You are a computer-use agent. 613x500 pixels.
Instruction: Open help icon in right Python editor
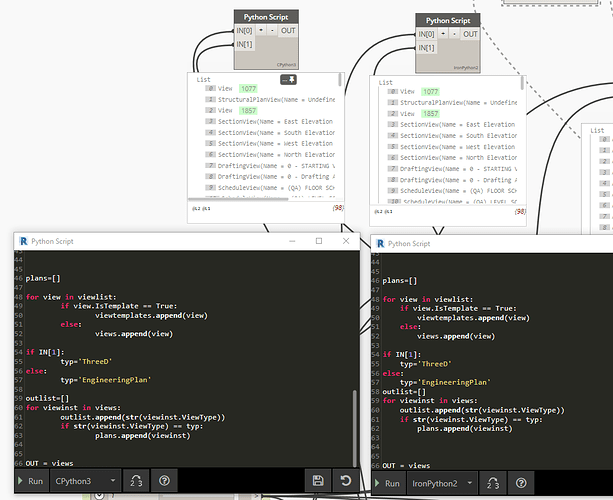521,483
